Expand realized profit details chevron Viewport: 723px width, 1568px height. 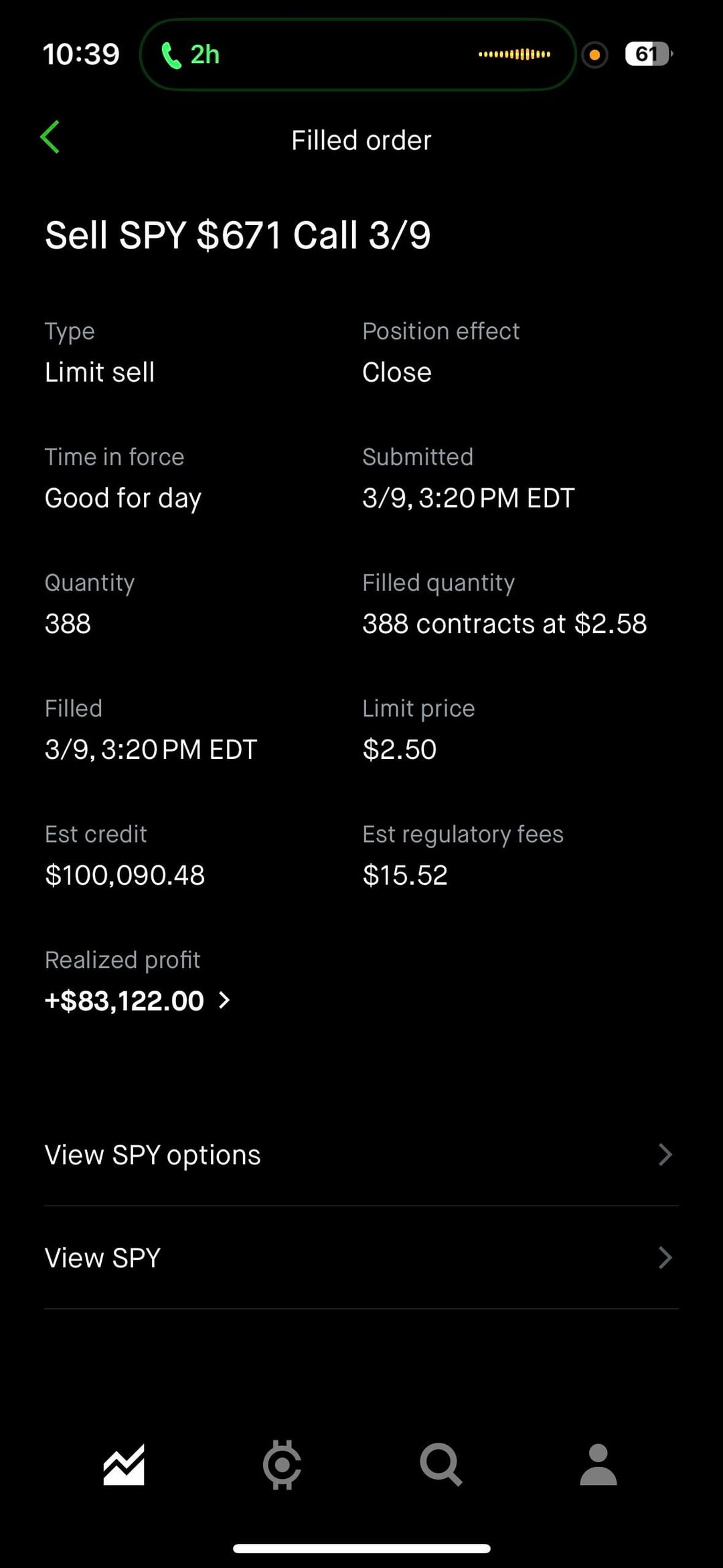point(225,1001)
